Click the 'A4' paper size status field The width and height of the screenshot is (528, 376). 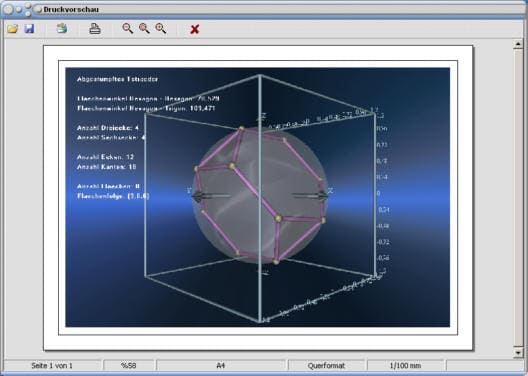point(221,366)
